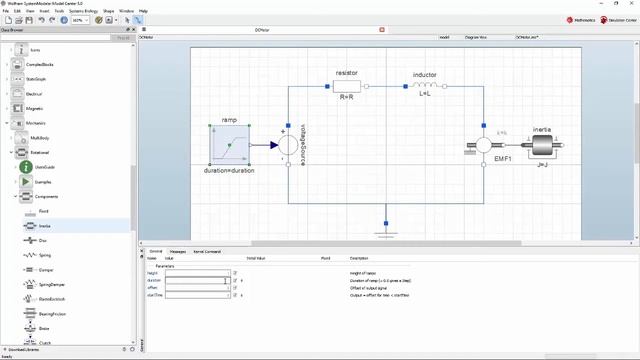Click the Class Browser search field

tap(56, 38)
